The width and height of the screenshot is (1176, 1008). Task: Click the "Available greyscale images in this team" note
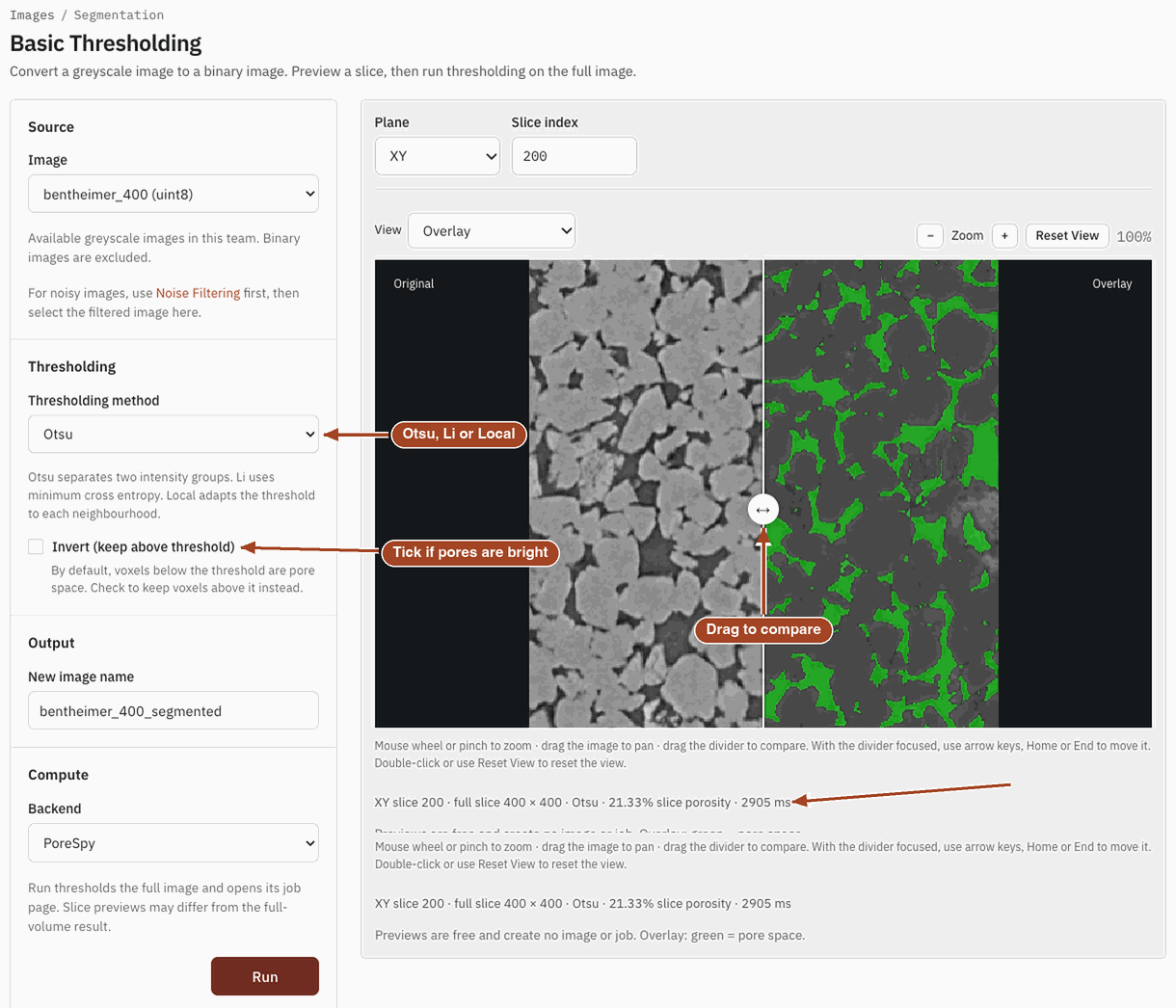point(164,248)
